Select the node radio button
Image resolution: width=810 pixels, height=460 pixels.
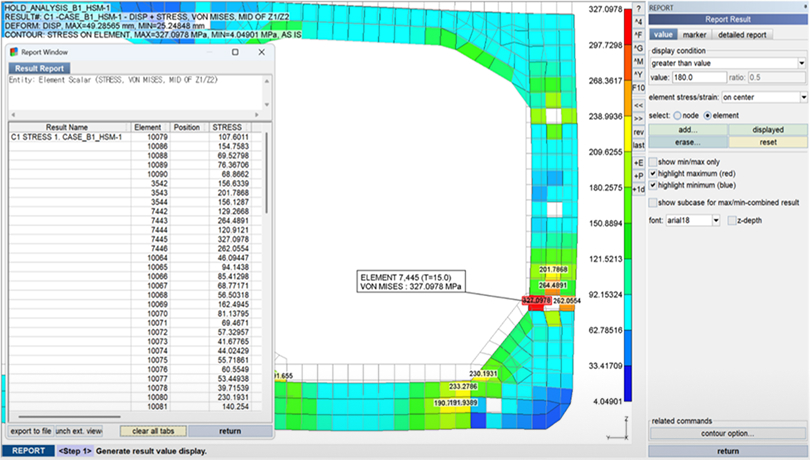677,115
